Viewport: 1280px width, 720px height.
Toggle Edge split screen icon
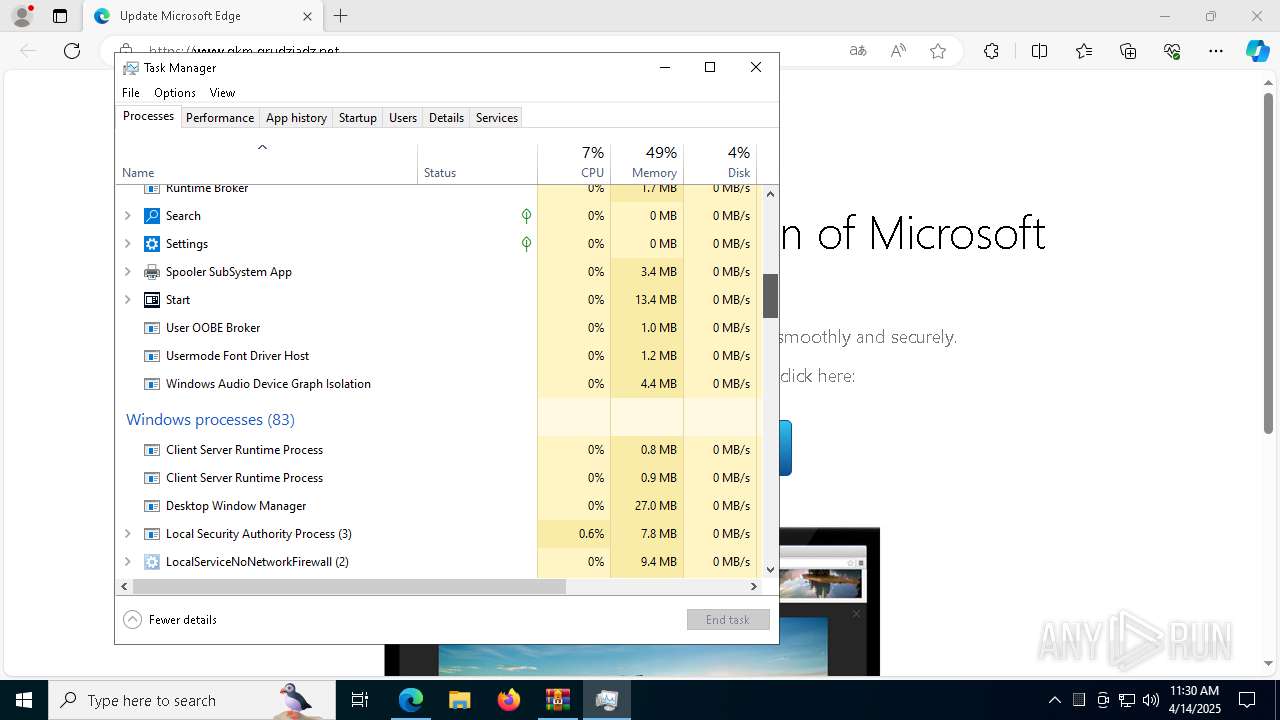pos(1039,51)
